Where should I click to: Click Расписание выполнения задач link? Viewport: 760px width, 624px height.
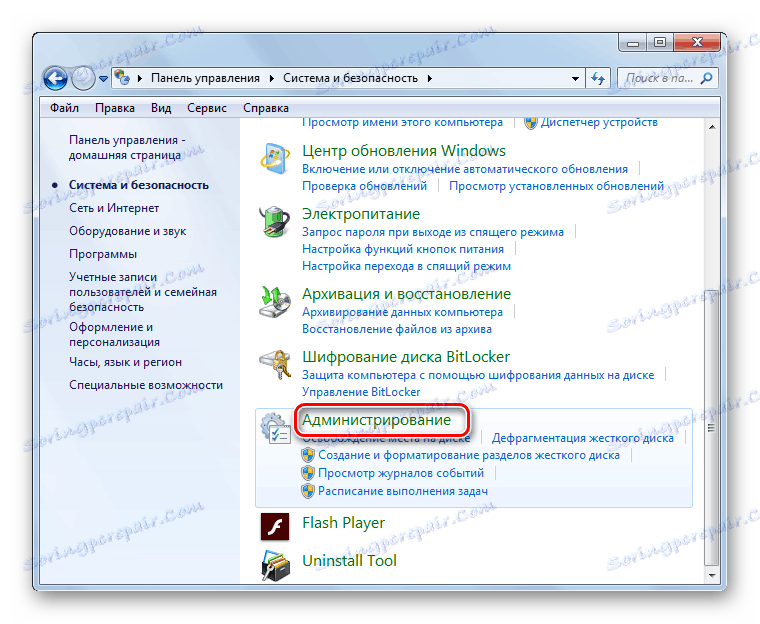pos(403,491)
